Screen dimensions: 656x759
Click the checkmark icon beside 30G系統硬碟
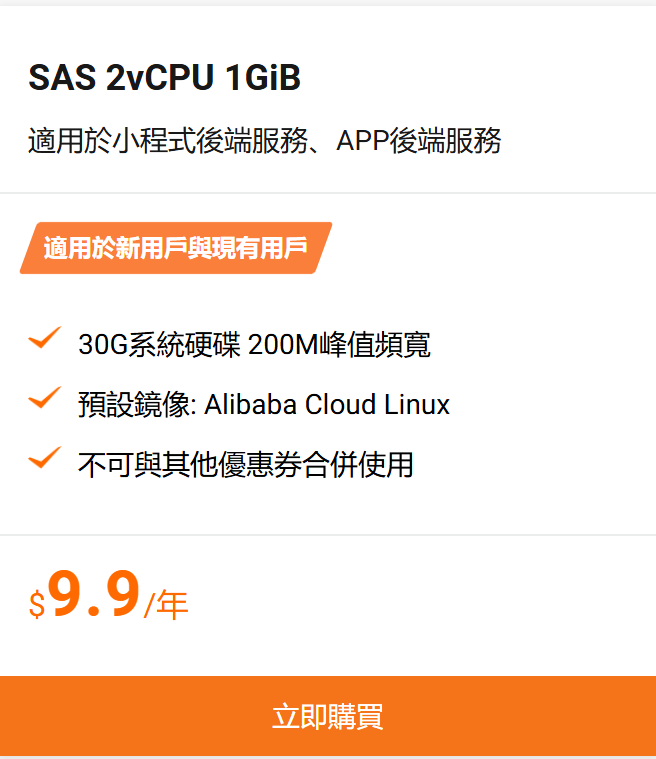tap(45, 338)
